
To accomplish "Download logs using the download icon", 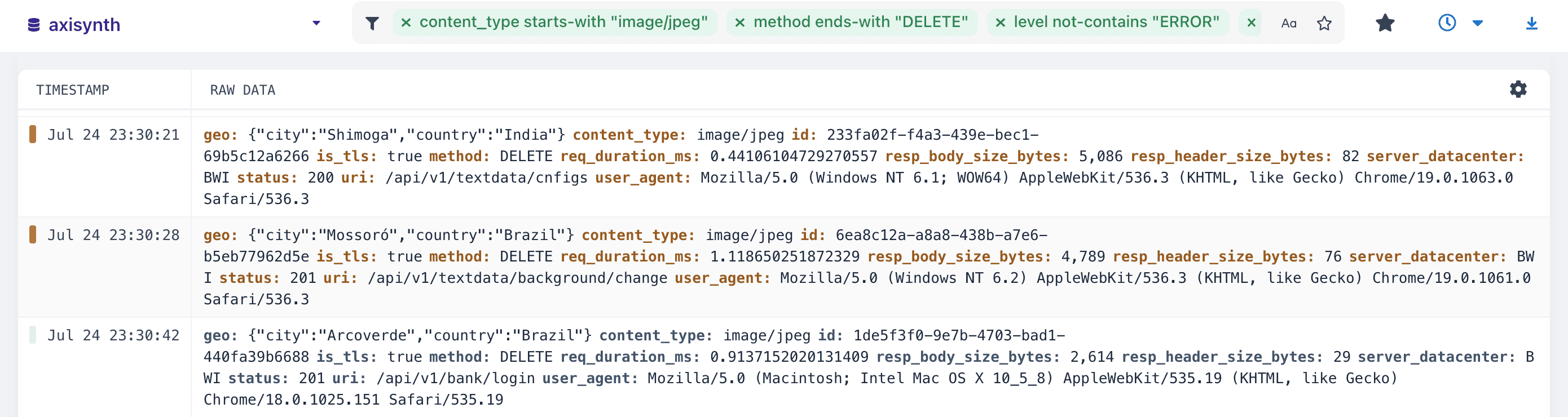I will coord(1531,23).
